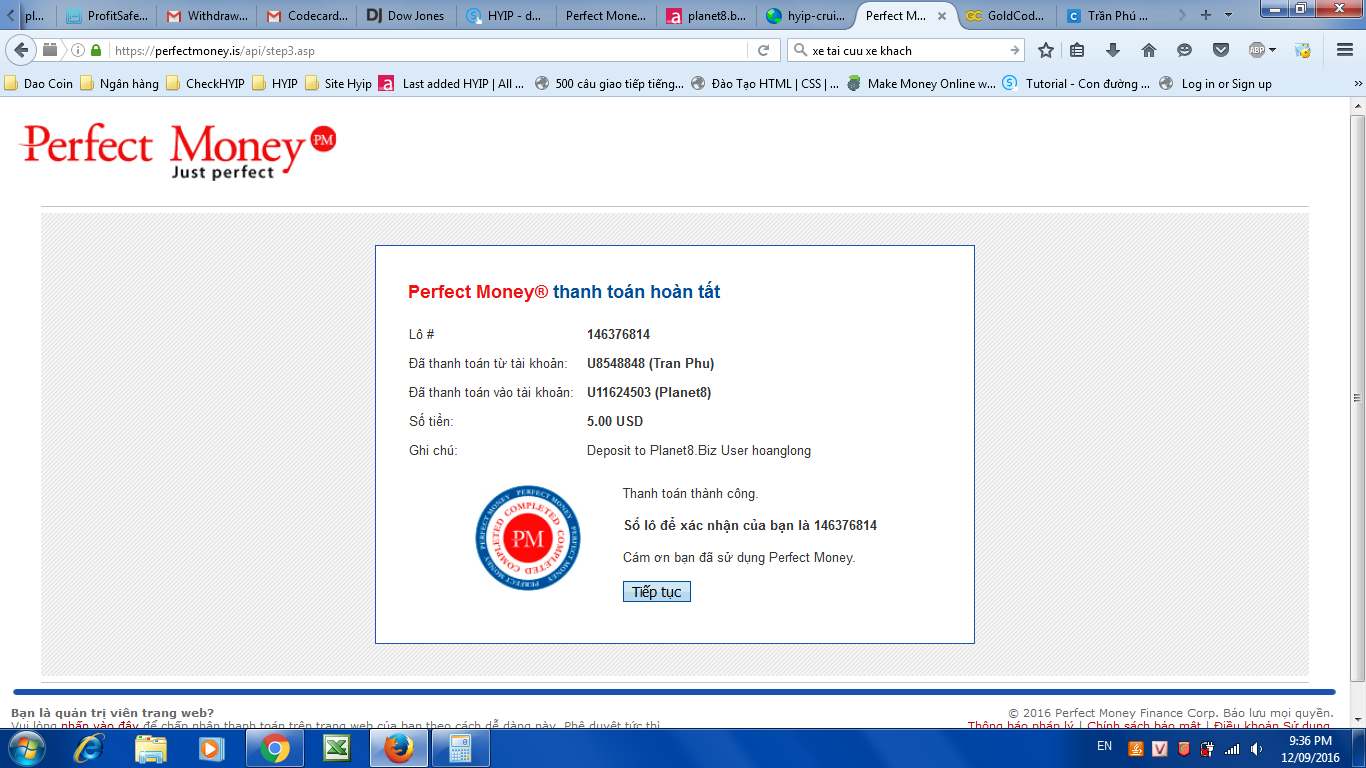The height and width of the screenshot is (768, 1366).
Task: Show bookmarks list icon in the toolbar
Action: click(x=1077, y=50)
